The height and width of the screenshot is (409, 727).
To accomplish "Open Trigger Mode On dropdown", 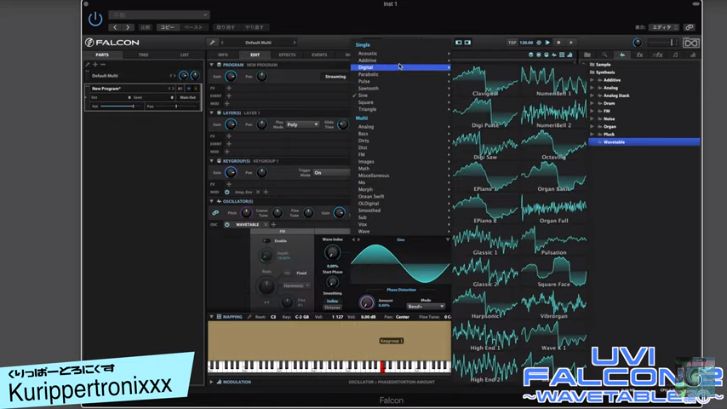I will click(331, 173).
